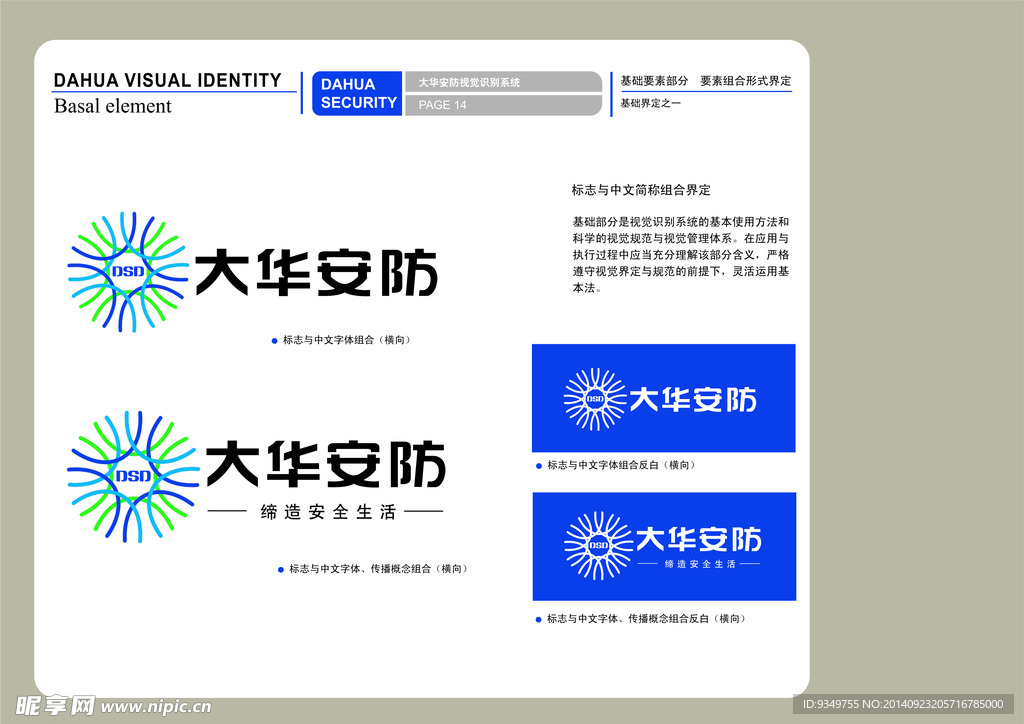Click the 'www.nipic.cn' watermark link
The height and width of the screenshot is (724, 1024).
[x=156, y=707]
